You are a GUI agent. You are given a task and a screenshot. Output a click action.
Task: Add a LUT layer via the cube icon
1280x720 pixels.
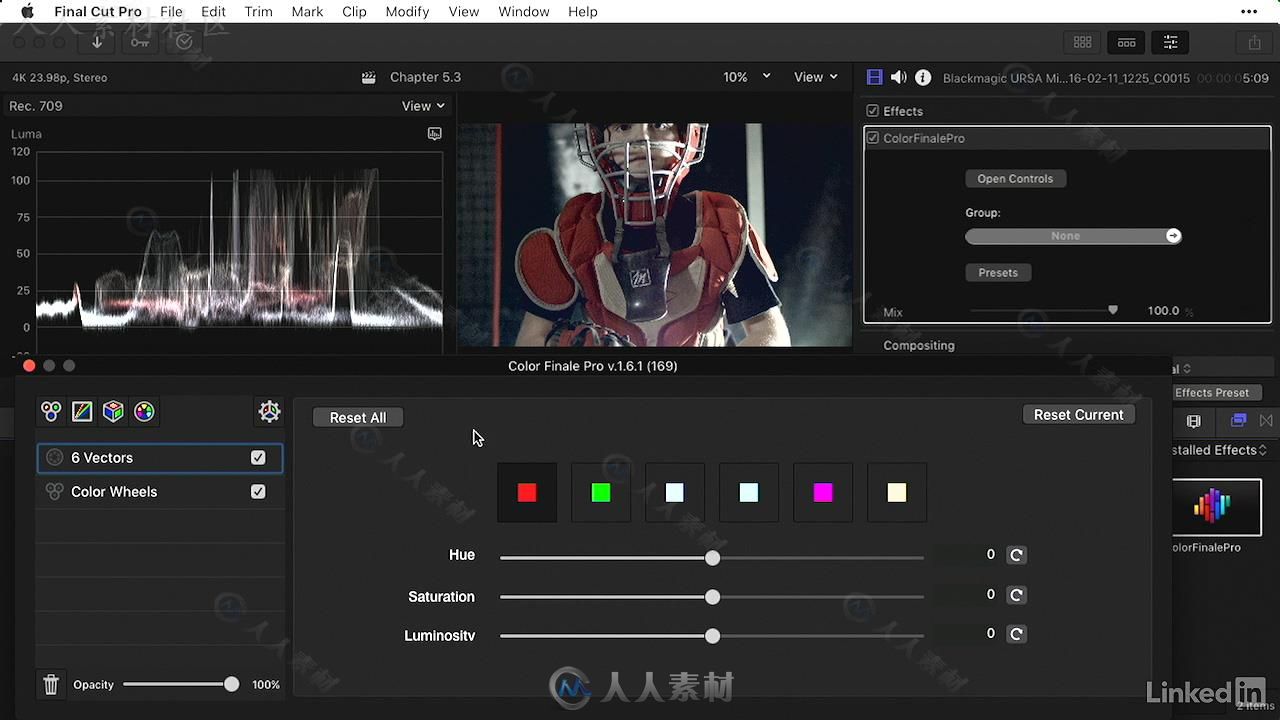click(x=113, y=411)
